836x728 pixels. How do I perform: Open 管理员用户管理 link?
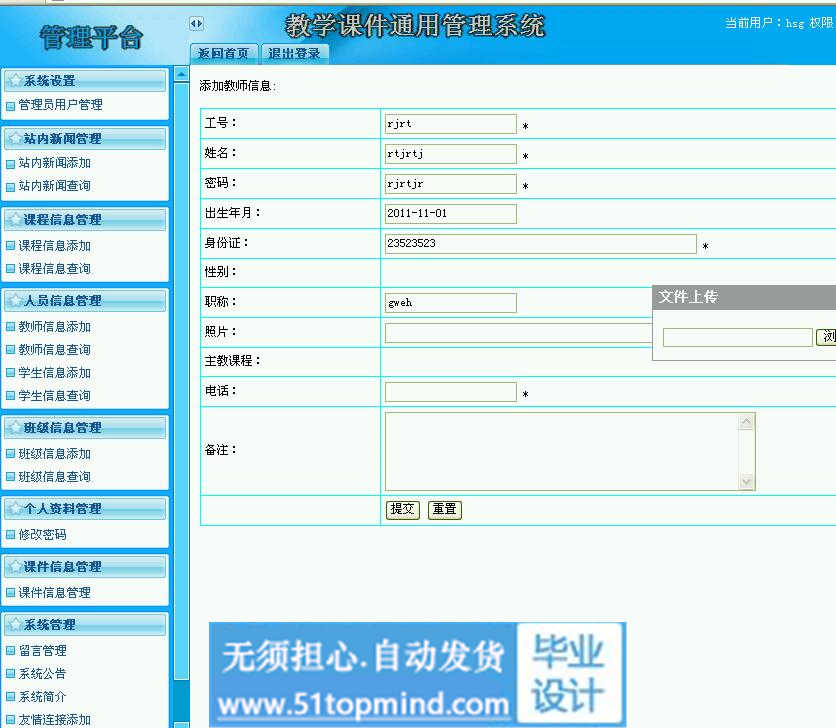click(x=61, y=105)
